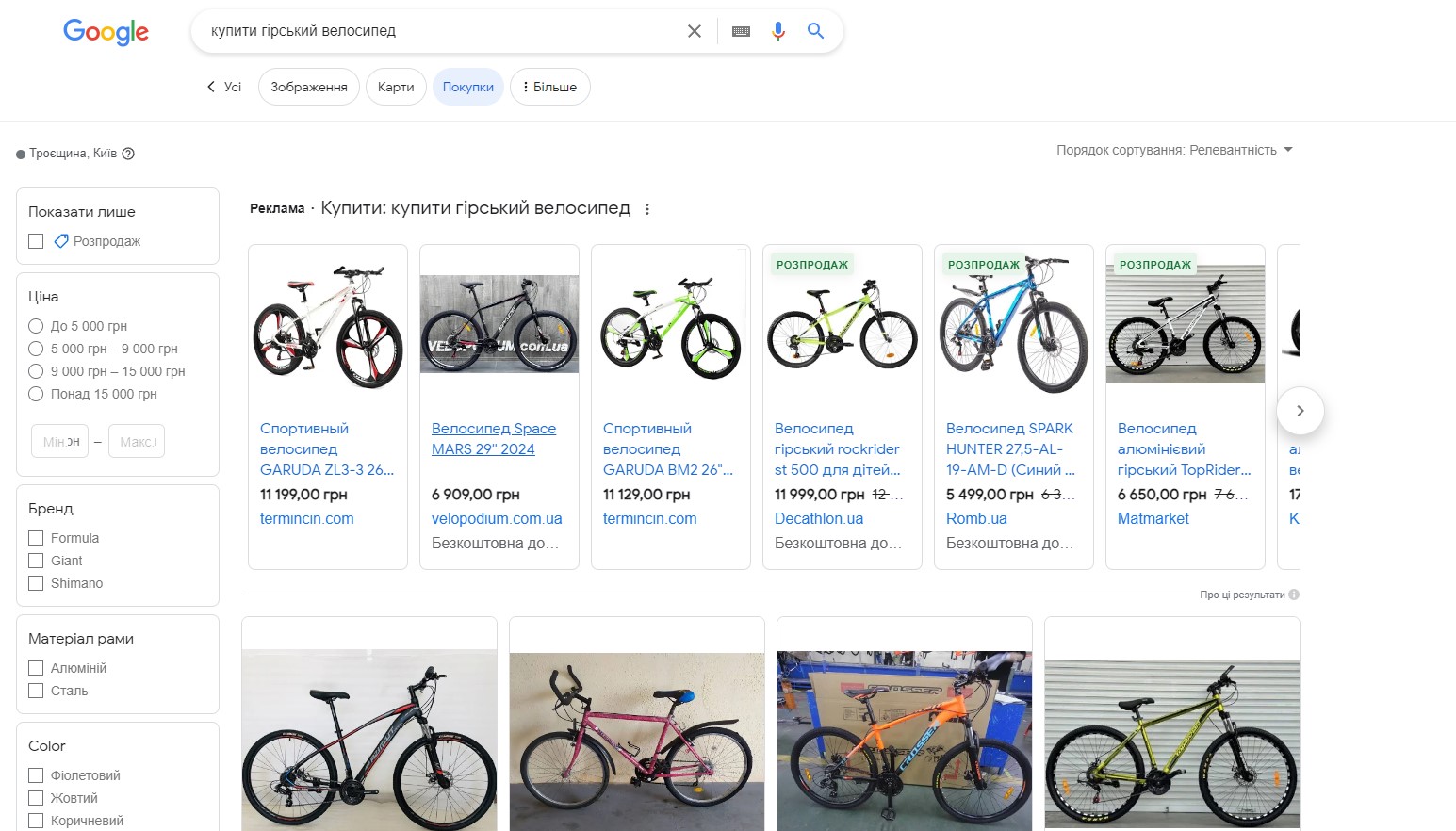Image resolution: width=1456 pixels, height=831 pixels.
Task: Clear the search query with the X icon
Action: click(695, 31)
